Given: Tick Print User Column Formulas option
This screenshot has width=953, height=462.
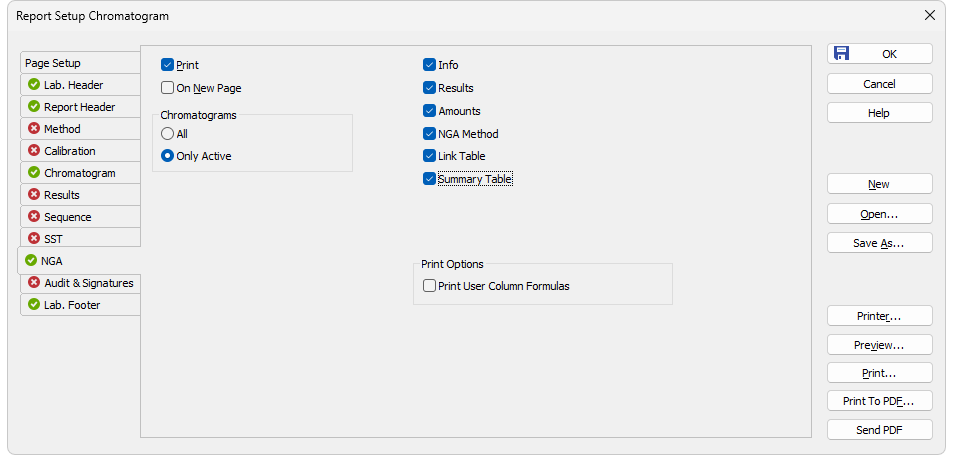Looking at the screenshot, I should (x=430, y=286).
